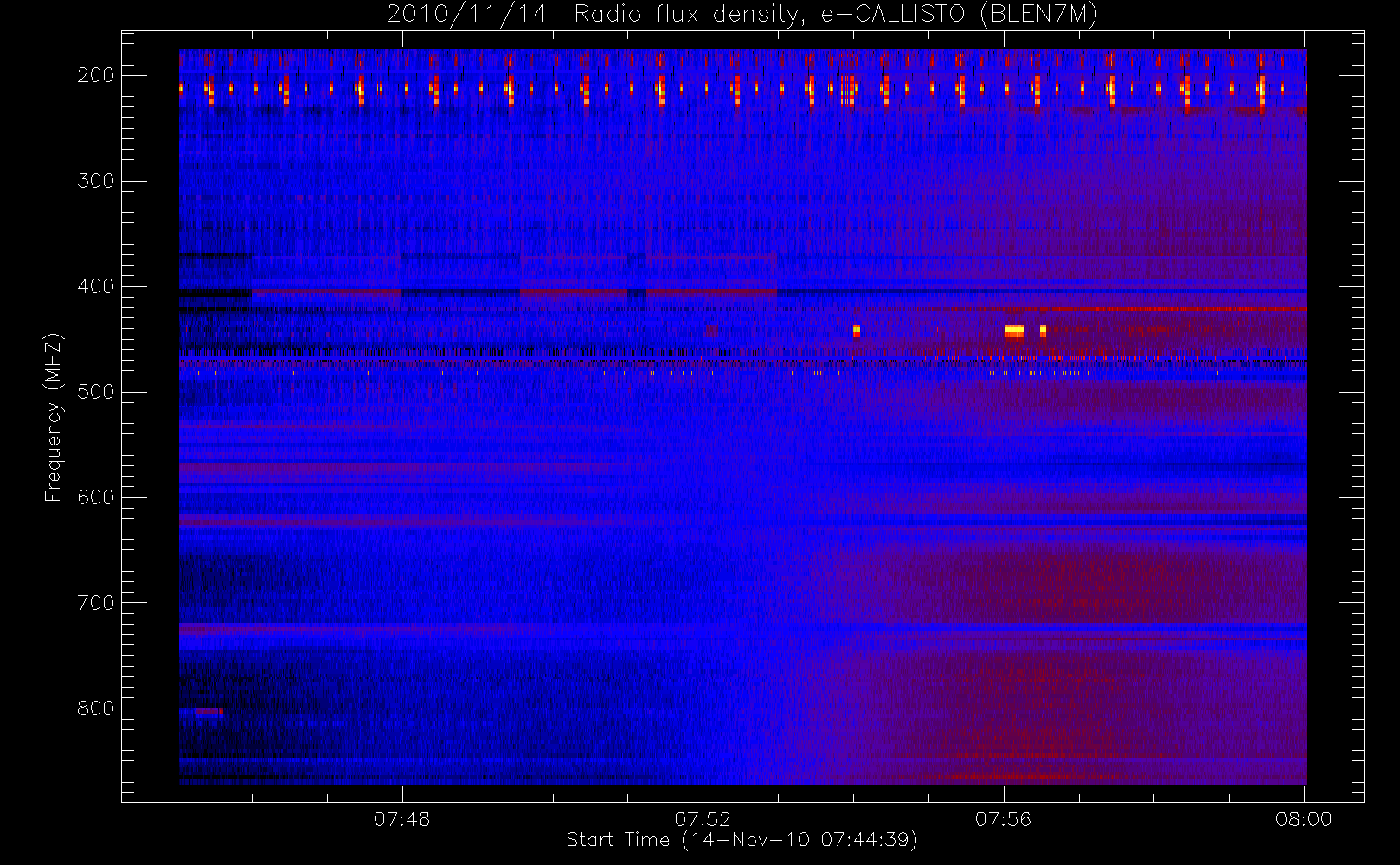Click the 200 frequency tick label
This screenshot has width=1400, height=865.
95,75
